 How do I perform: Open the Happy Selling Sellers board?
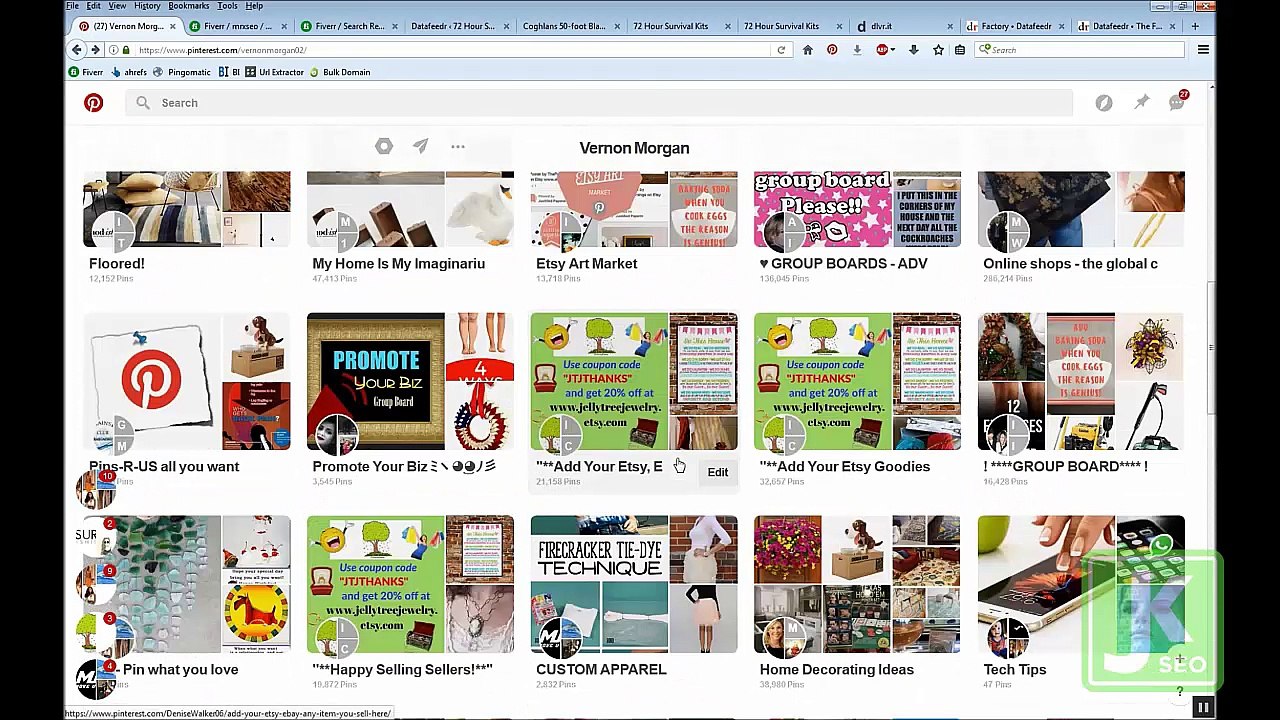tap(410, 585)
